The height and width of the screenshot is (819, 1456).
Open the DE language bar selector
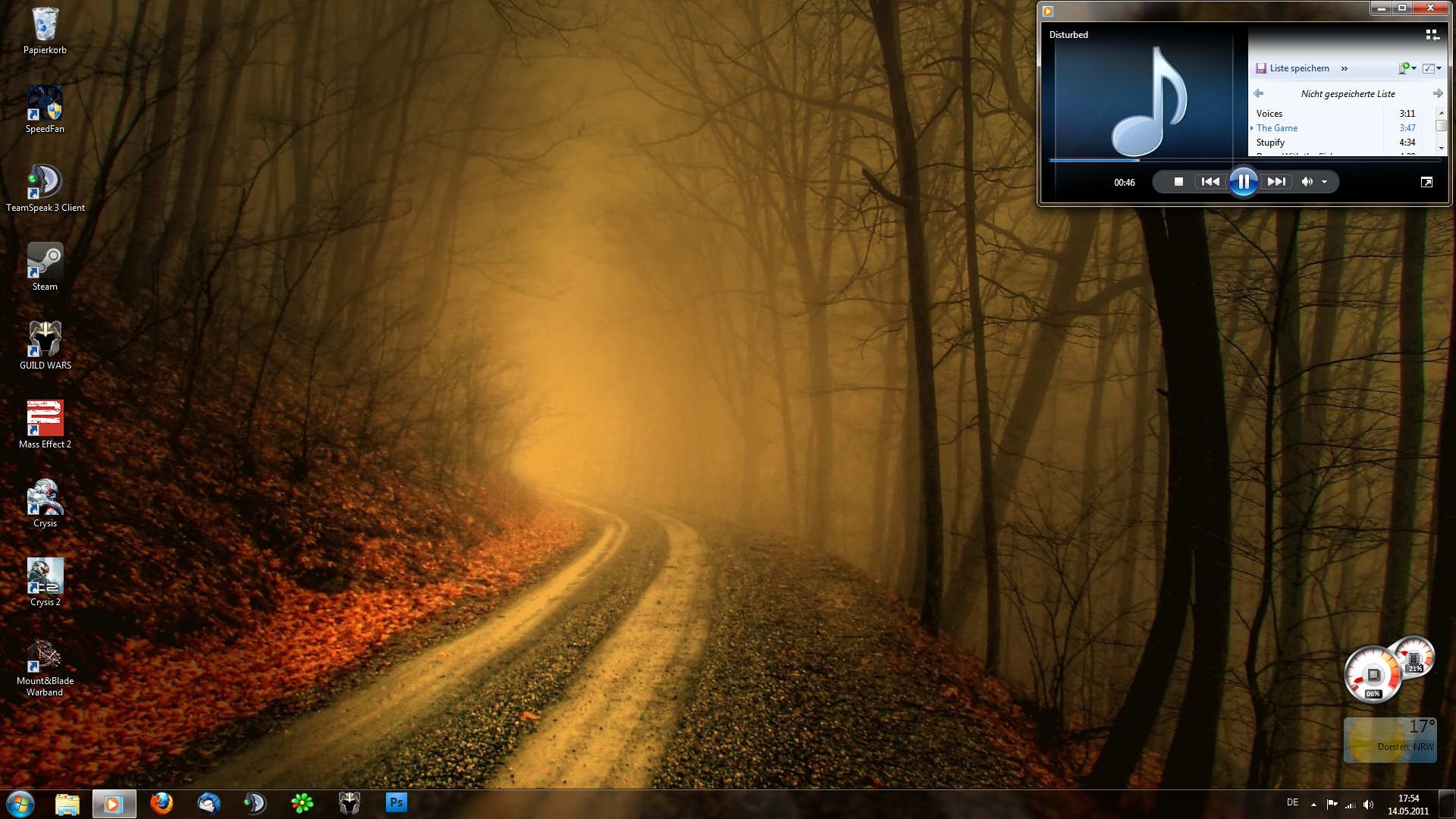point(1292,802)
